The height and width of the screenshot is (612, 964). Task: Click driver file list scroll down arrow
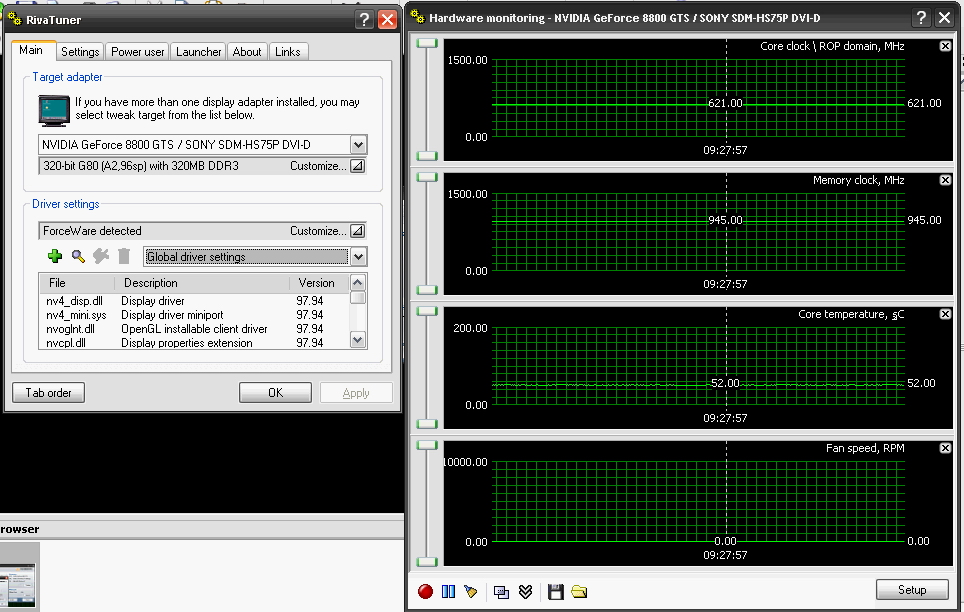coord(358,340)
